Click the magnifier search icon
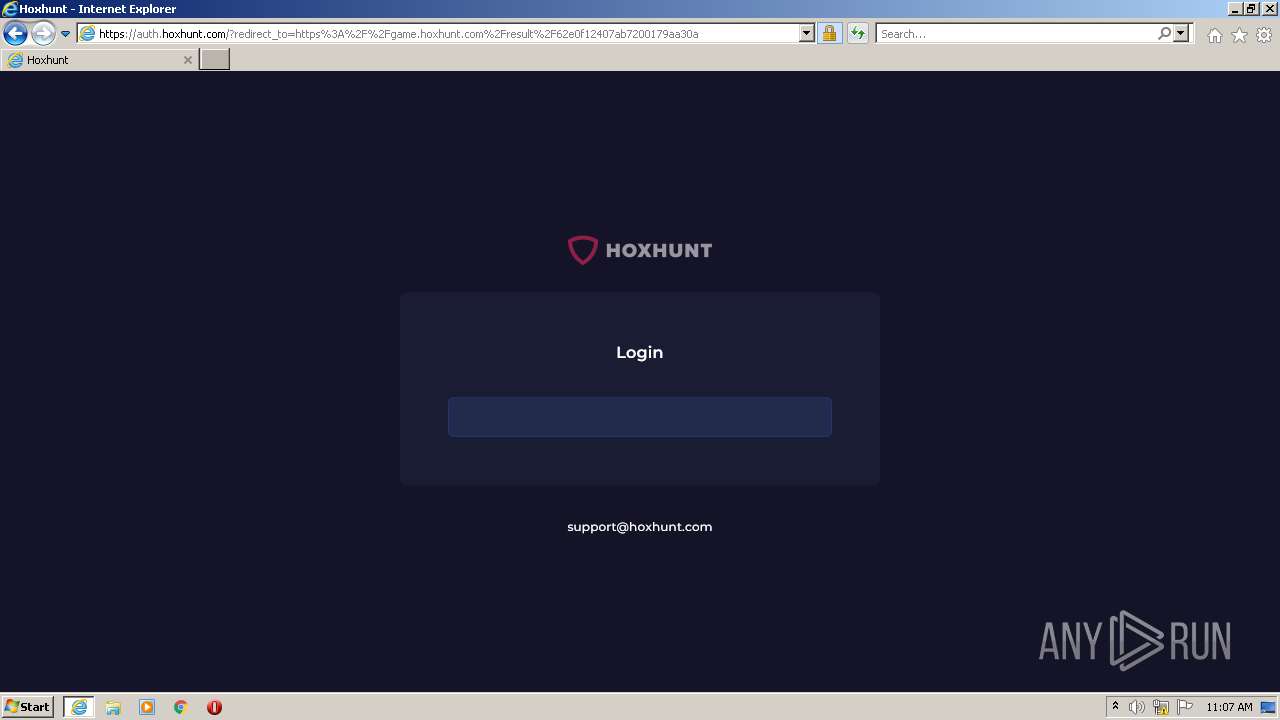The image size is (1280, 720). coord(1164,34)
